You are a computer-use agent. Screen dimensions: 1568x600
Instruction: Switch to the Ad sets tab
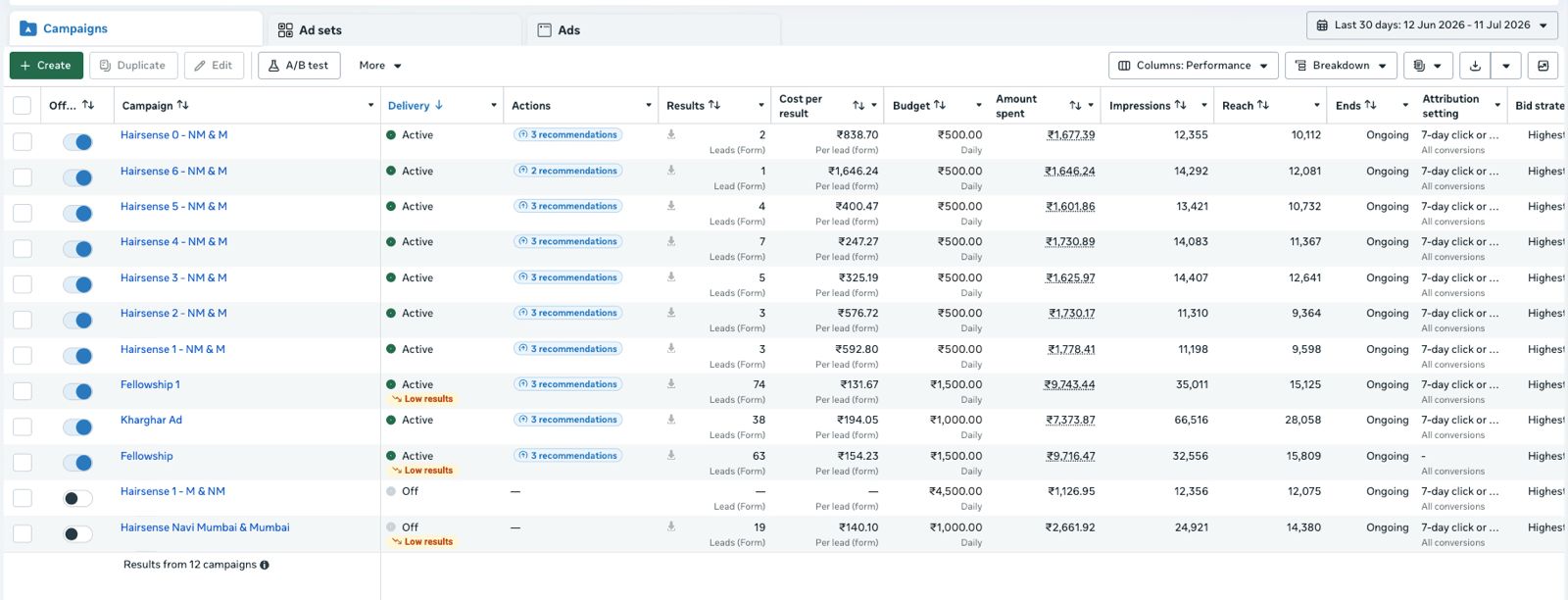(394, 30)
